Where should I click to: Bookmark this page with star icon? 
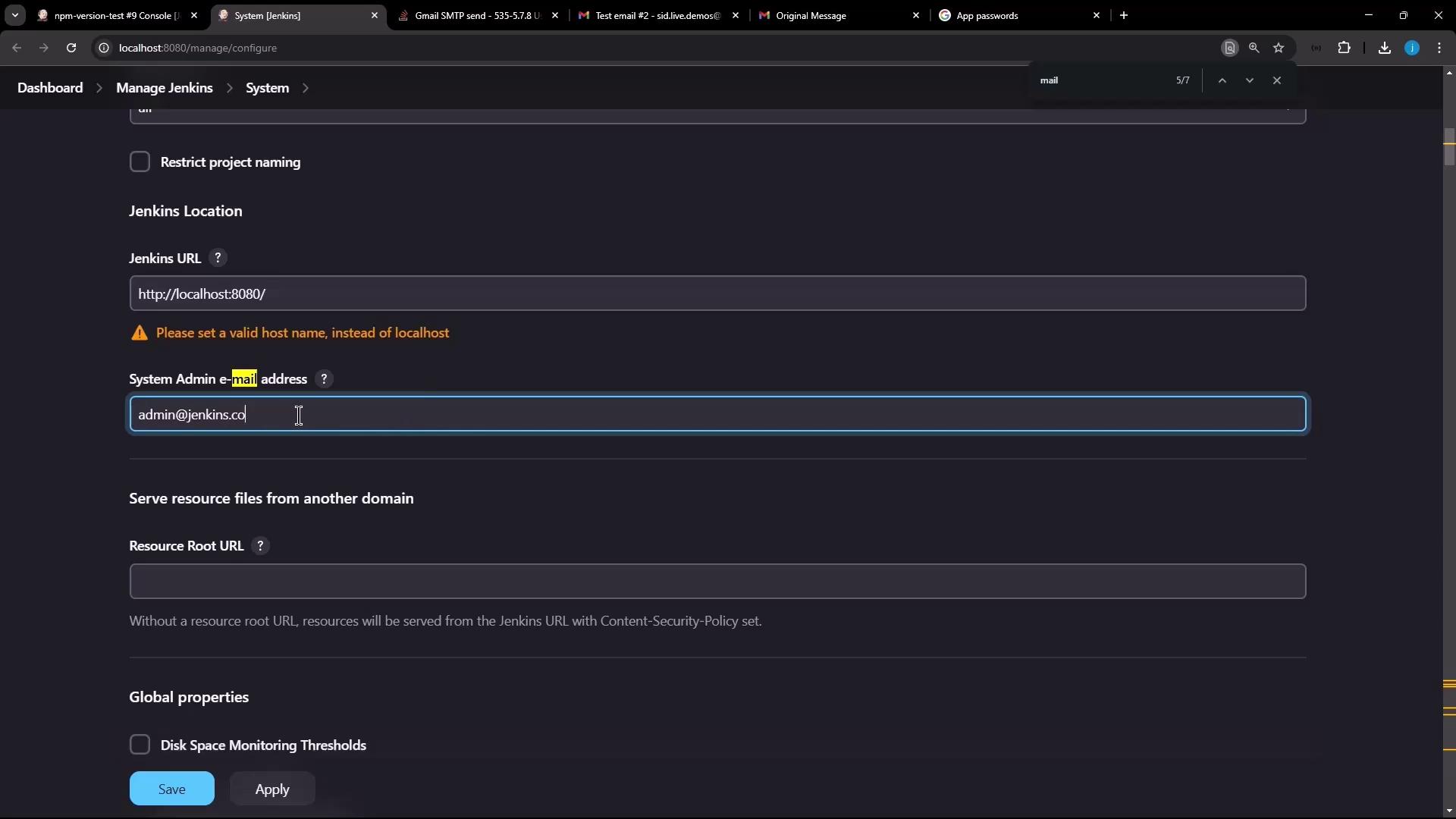click(x=1279, y=48)
